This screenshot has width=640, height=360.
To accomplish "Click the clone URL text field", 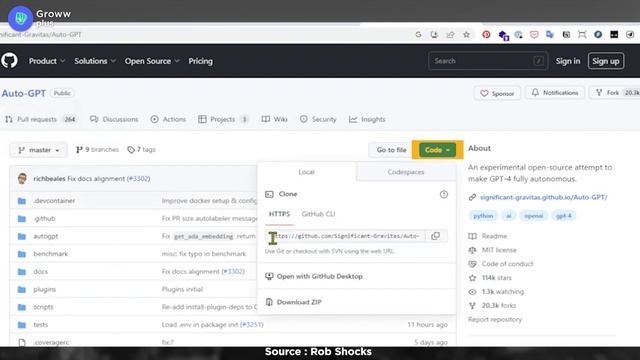I will (345, 236).
